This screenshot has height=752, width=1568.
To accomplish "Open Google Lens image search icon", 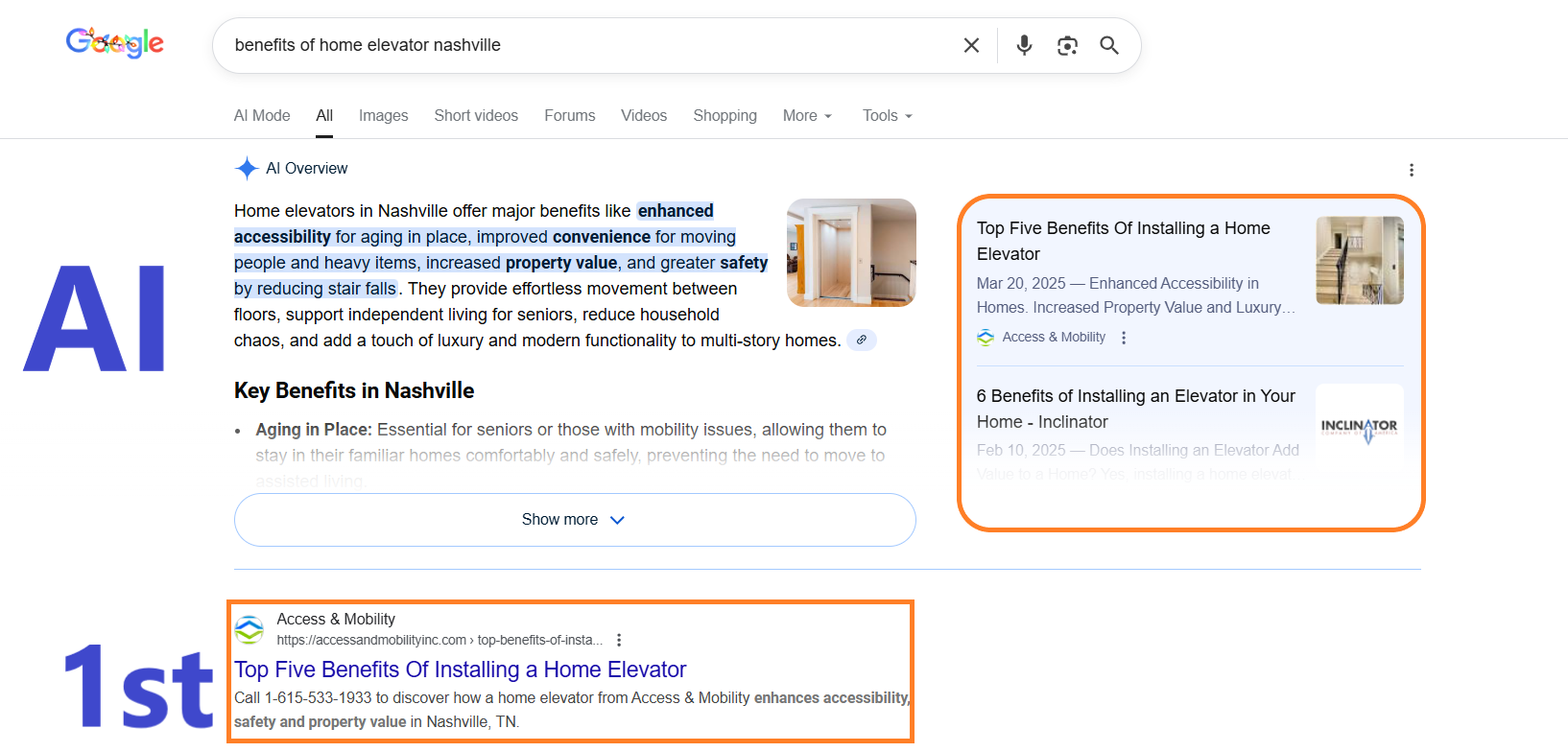I will (x=1067, y=45).
